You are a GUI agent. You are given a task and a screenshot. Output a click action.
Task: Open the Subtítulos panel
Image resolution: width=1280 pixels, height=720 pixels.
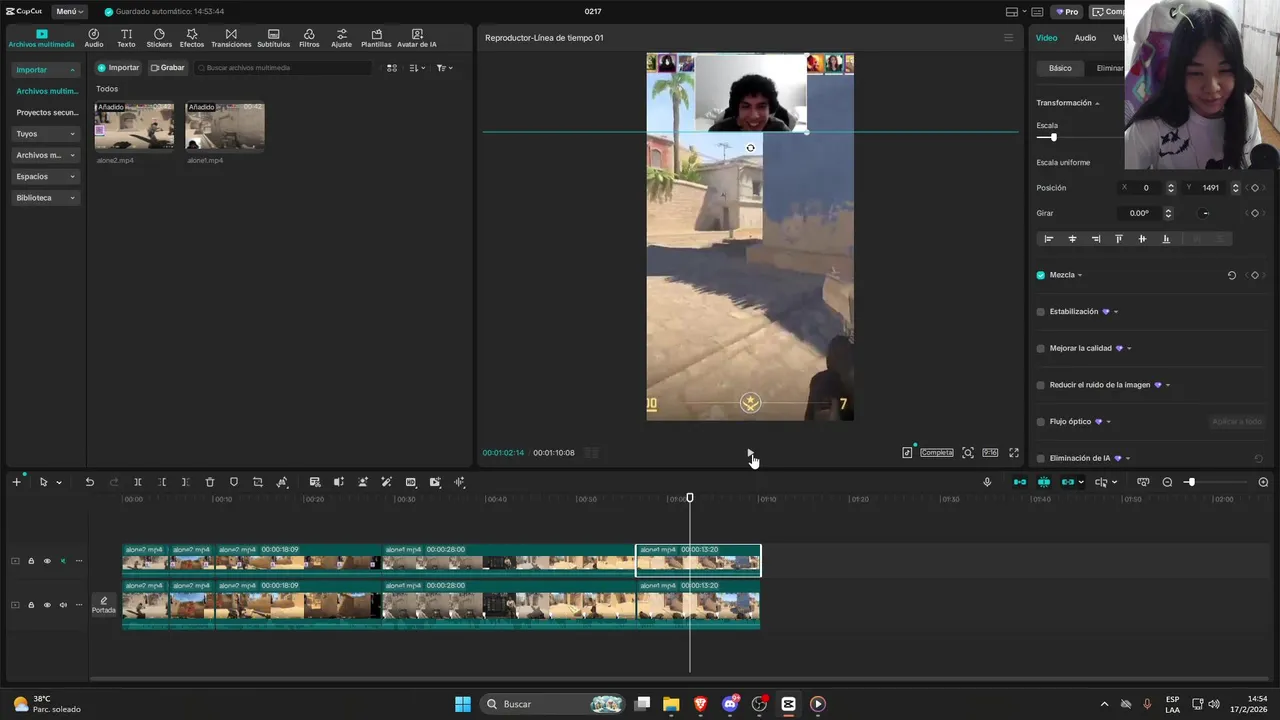[273, 39]
